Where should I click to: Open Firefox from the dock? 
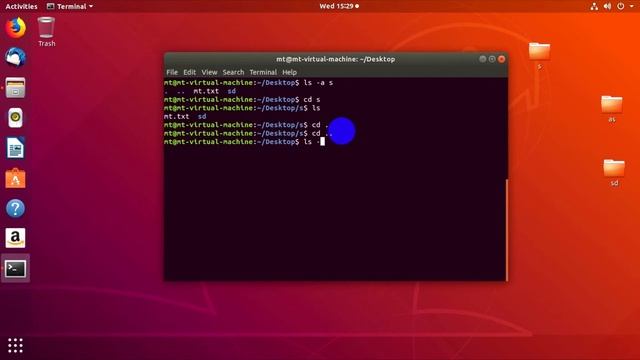coord(16,28)
